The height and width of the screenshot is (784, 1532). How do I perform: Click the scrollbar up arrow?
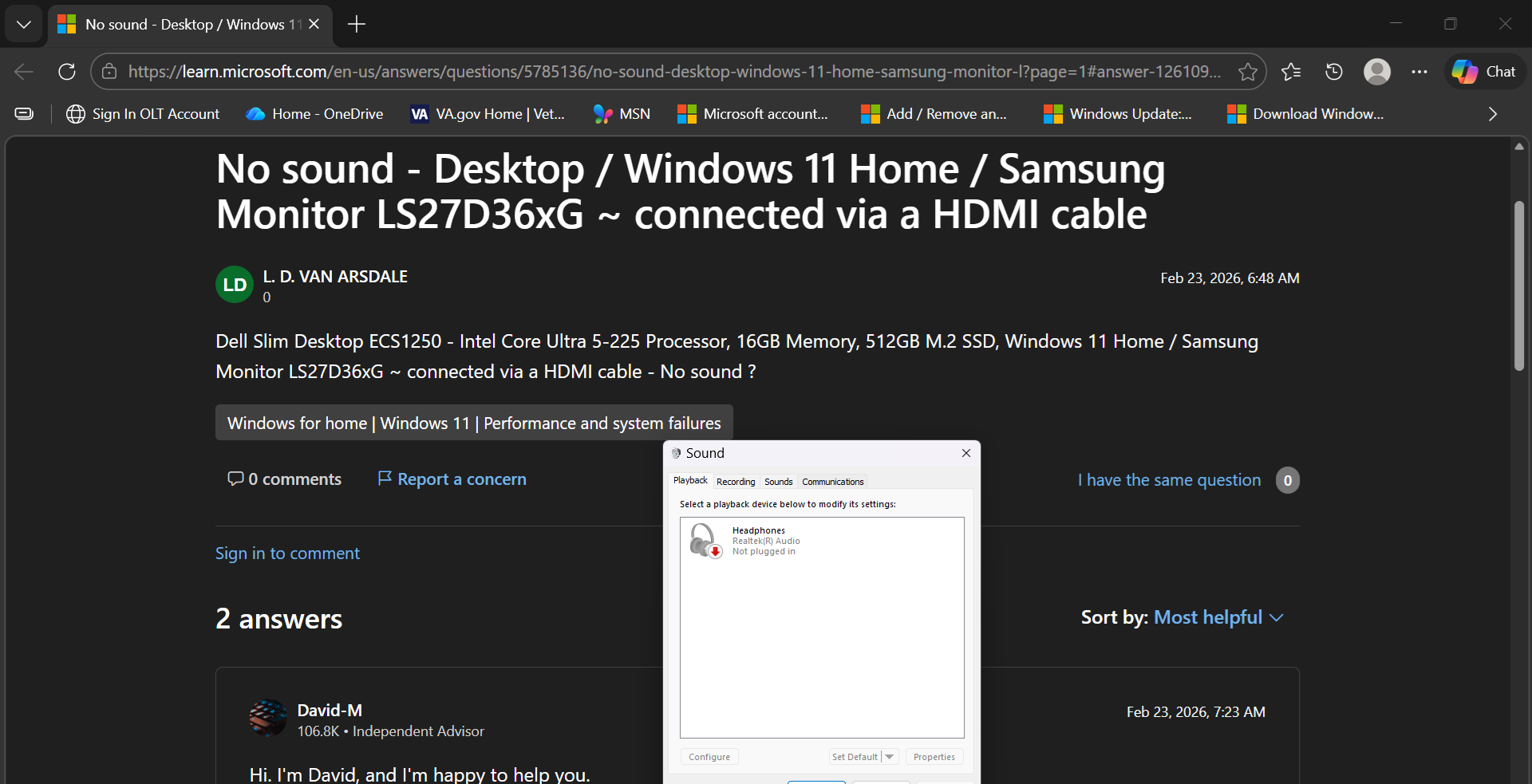click(x=1519, y=147)
